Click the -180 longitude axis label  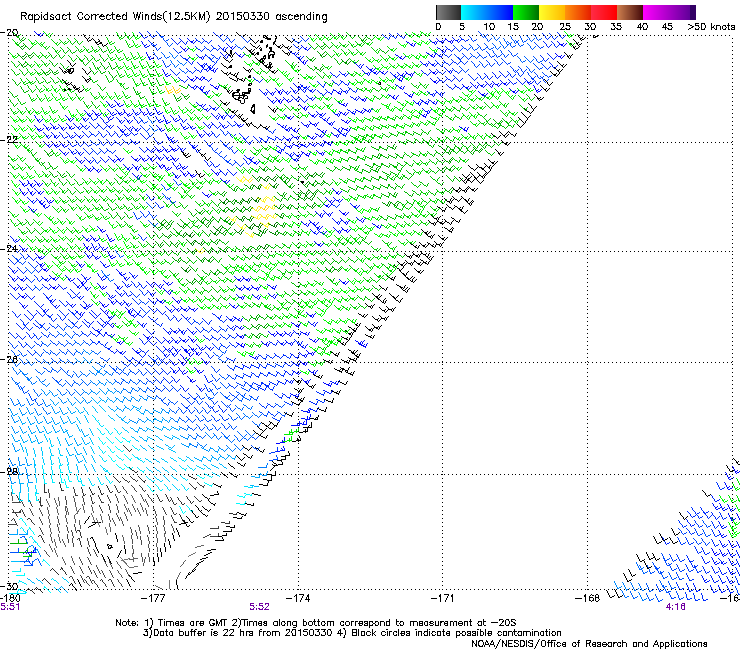pyautogui.click(x=10, y=598)
